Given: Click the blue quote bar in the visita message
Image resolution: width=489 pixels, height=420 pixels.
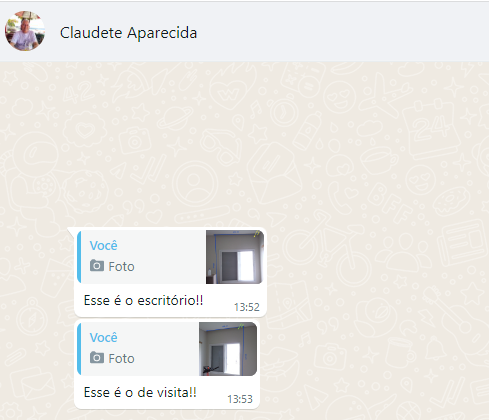Looking at the screenshot, I should click(79, 349).
